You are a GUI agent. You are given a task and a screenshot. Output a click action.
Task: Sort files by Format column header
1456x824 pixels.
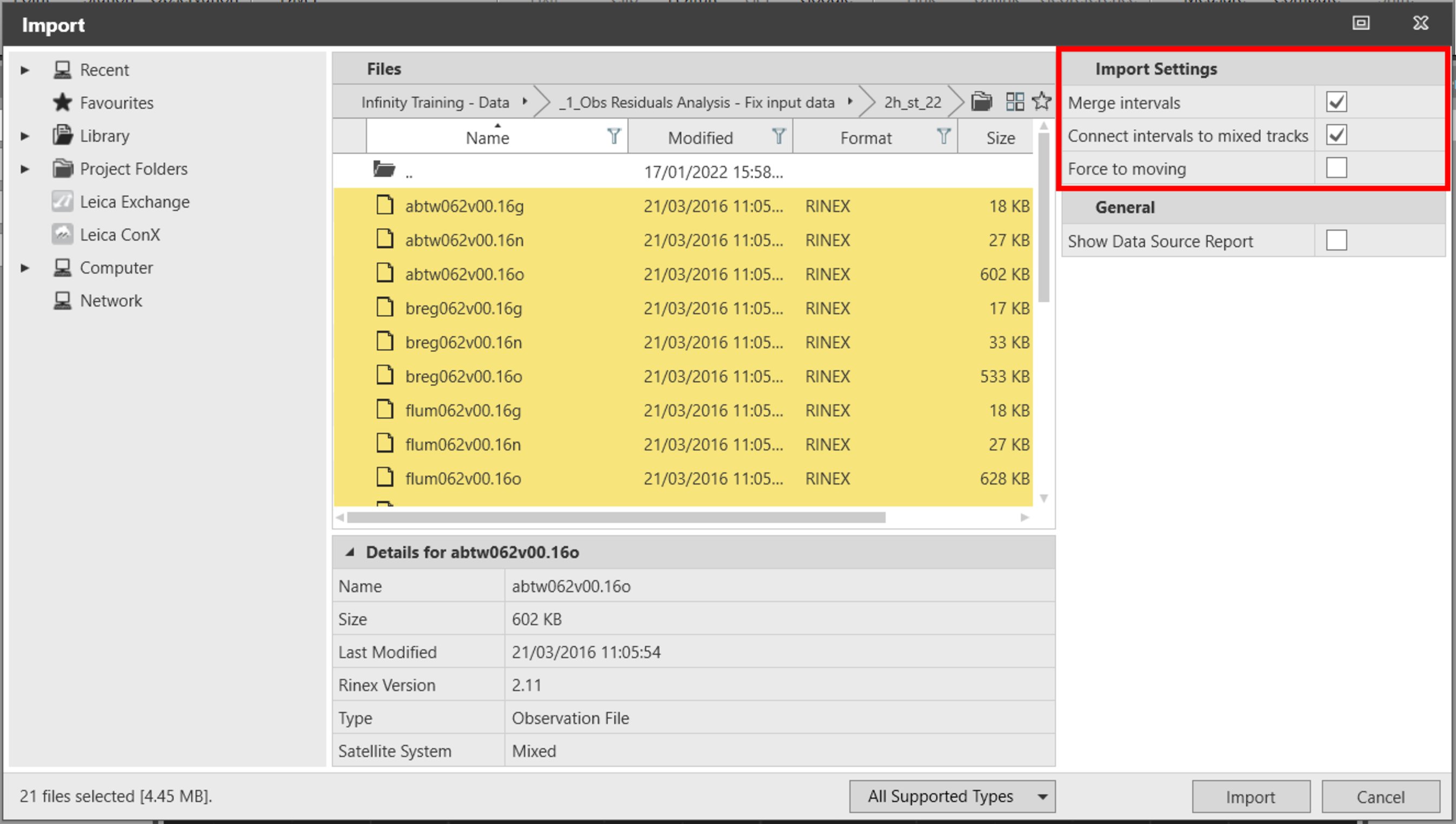(865, 137)
